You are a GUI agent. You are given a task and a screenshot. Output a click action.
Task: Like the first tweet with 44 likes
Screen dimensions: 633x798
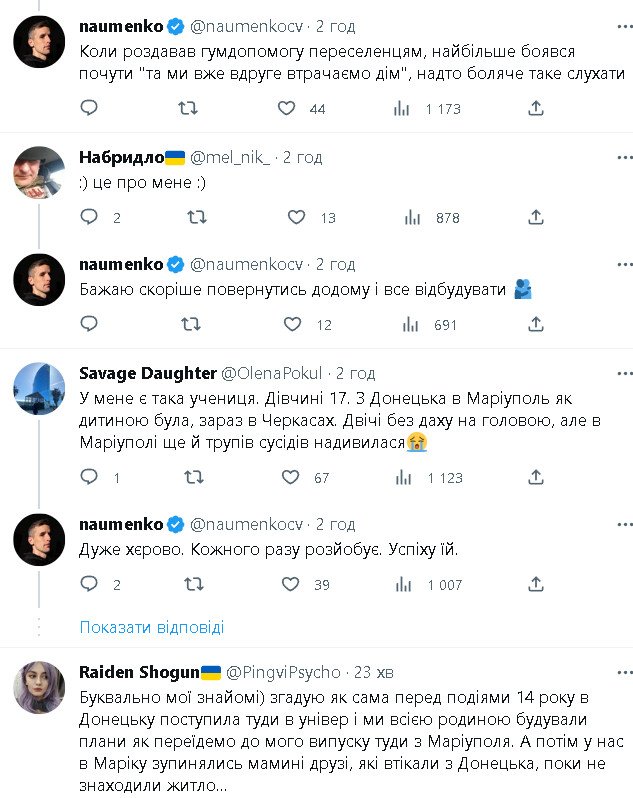click(286, 108)
